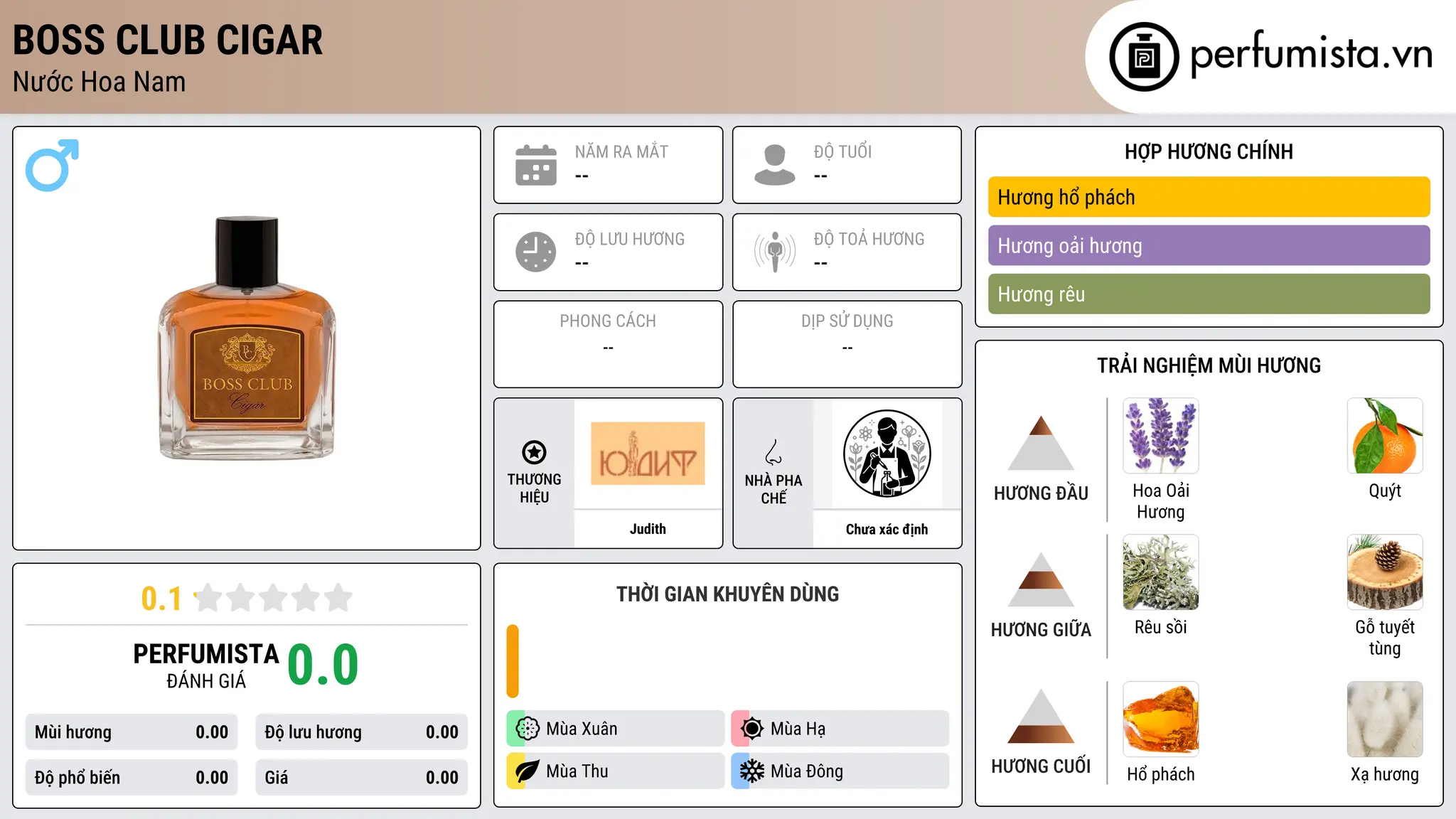Click the Nước Hoa Nam subtitle
Viewport: 1456px width, 819px height.
click(100, 82)
